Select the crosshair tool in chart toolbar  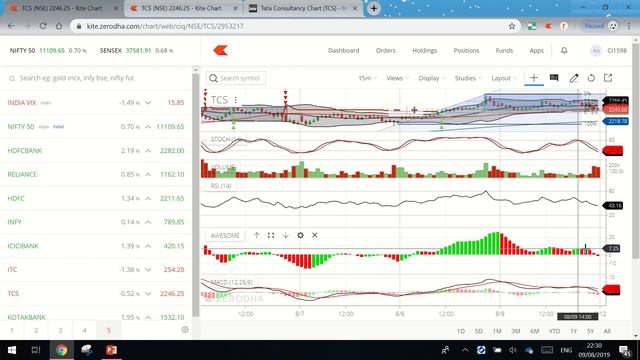534,78
